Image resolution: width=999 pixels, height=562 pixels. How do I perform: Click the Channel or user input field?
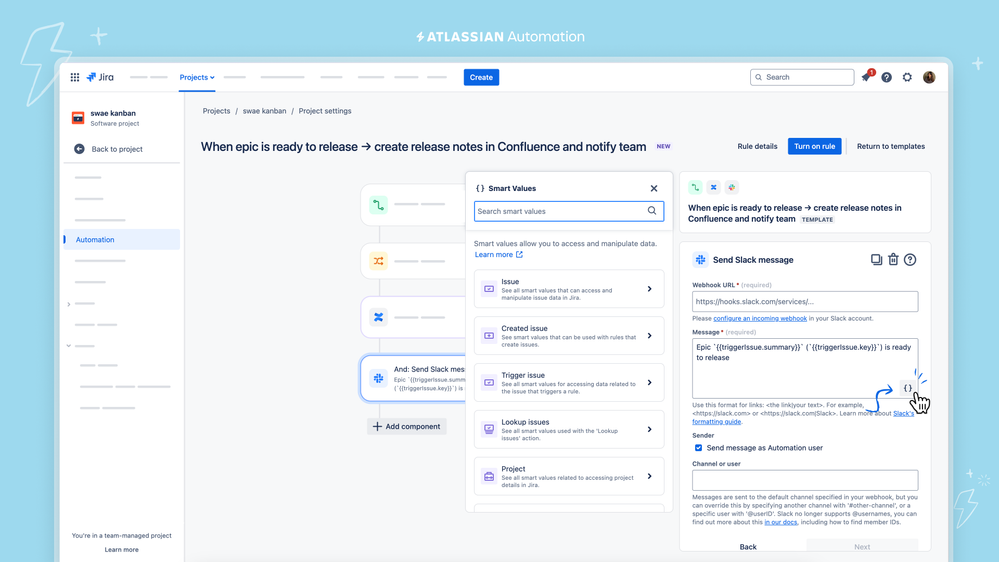805,480
